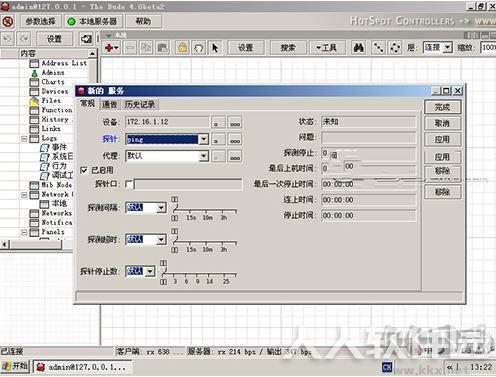Image resolution: width=496 pixels, height=377 pixels.
Task: Click the 探测间隔 slider track
Action: [x=205, y=211]
